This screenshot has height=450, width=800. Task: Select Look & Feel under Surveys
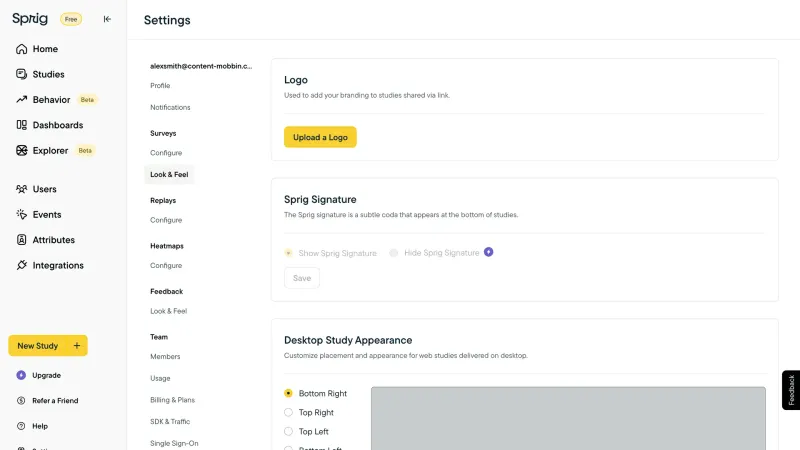169,174
